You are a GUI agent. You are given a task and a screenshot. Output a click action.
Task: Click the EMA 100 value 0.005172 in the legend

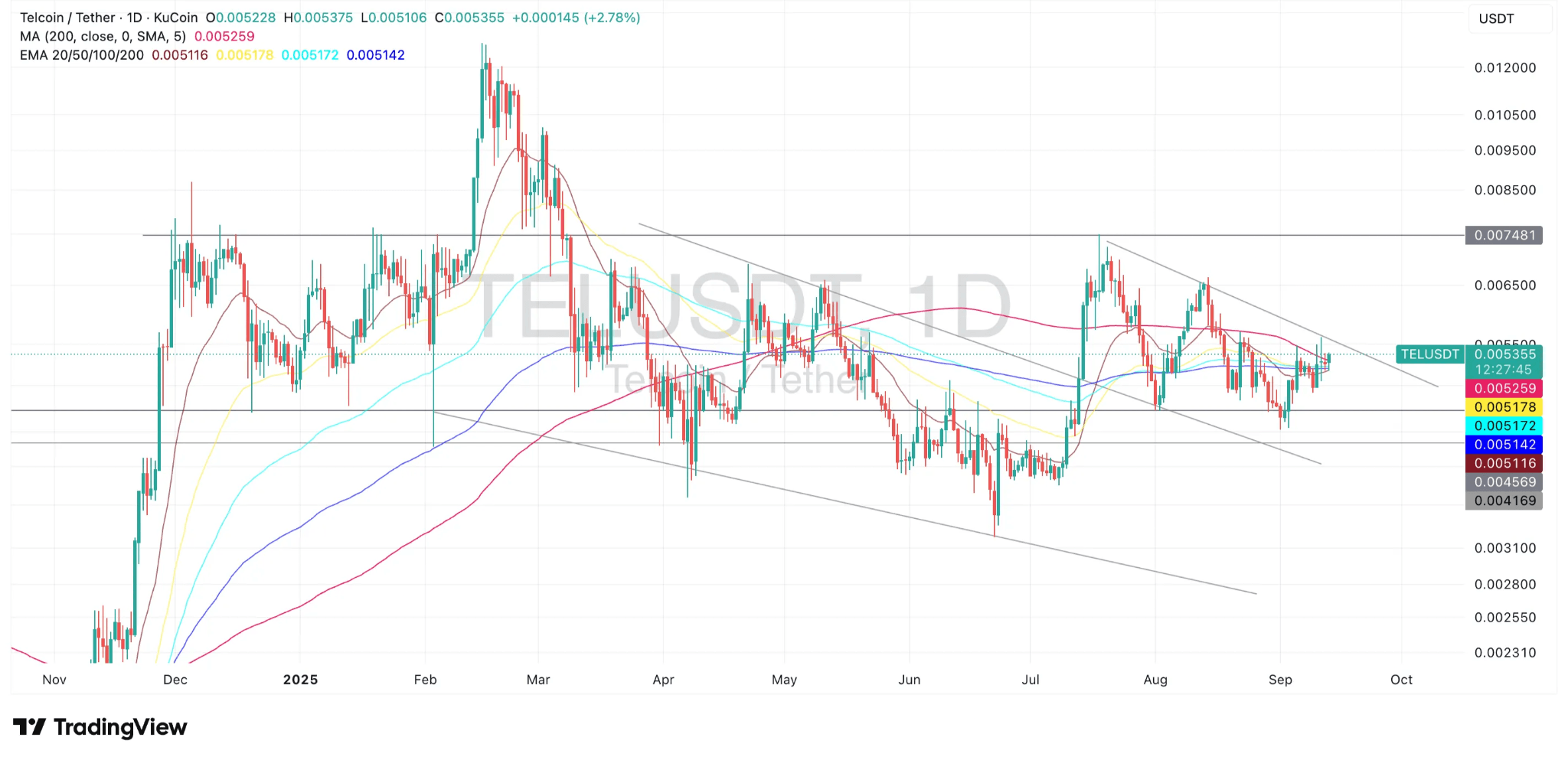pyautogui.click(x=310, y=55)
